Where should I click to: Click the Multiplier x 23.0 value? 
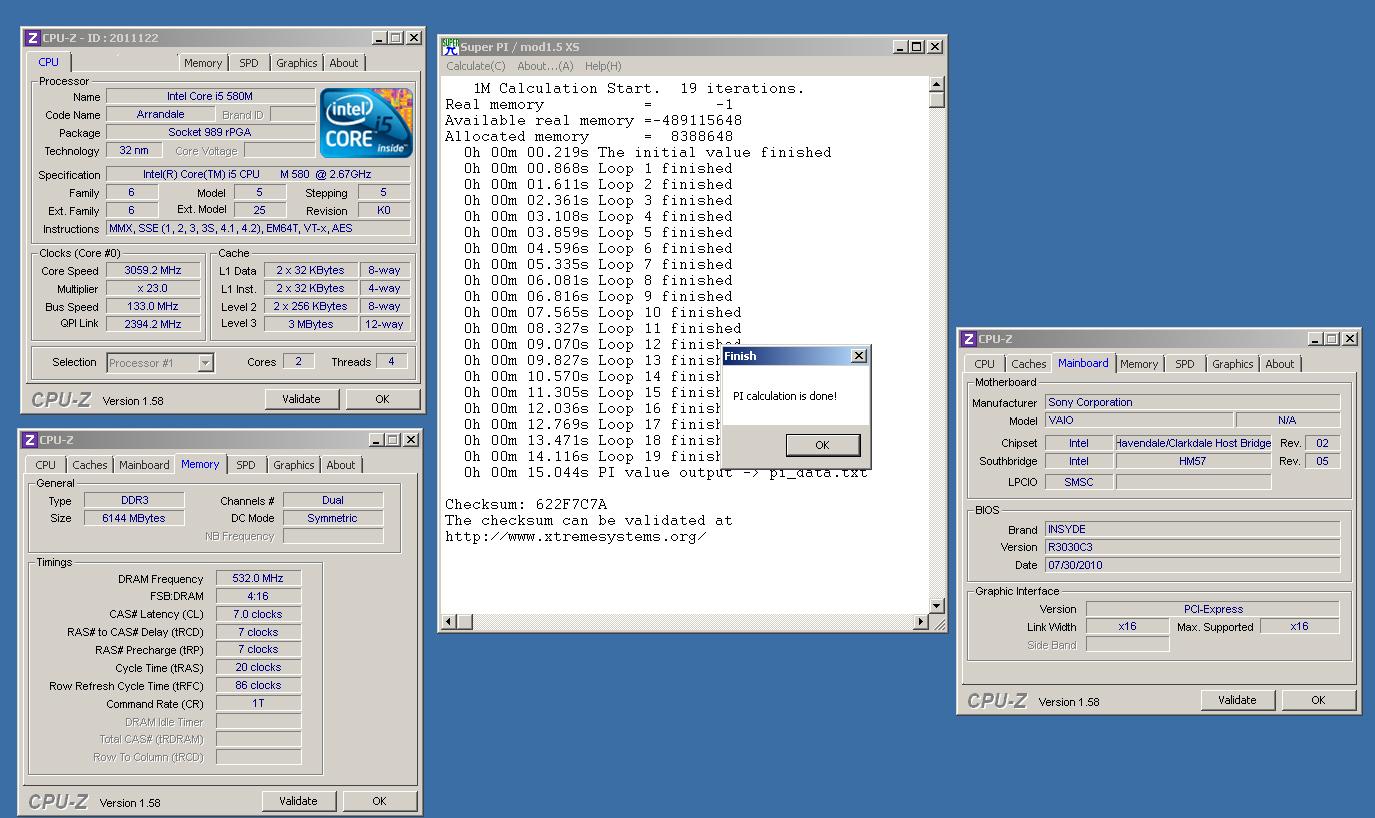(153, 288)
